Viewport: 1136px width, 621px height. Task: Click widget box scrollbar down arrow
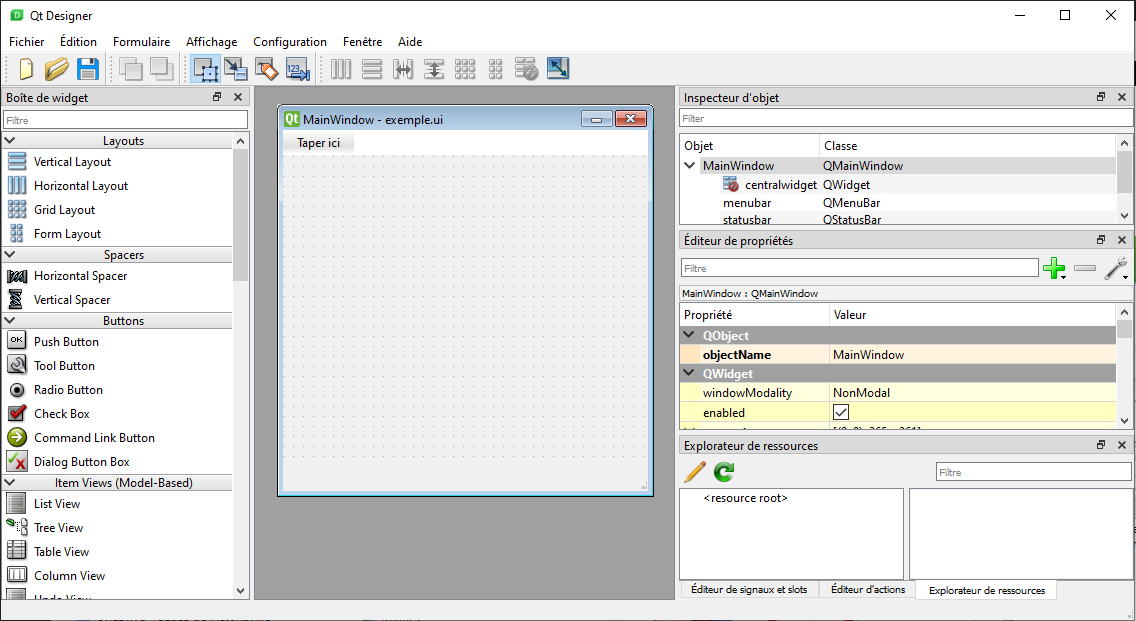[241, 591]
